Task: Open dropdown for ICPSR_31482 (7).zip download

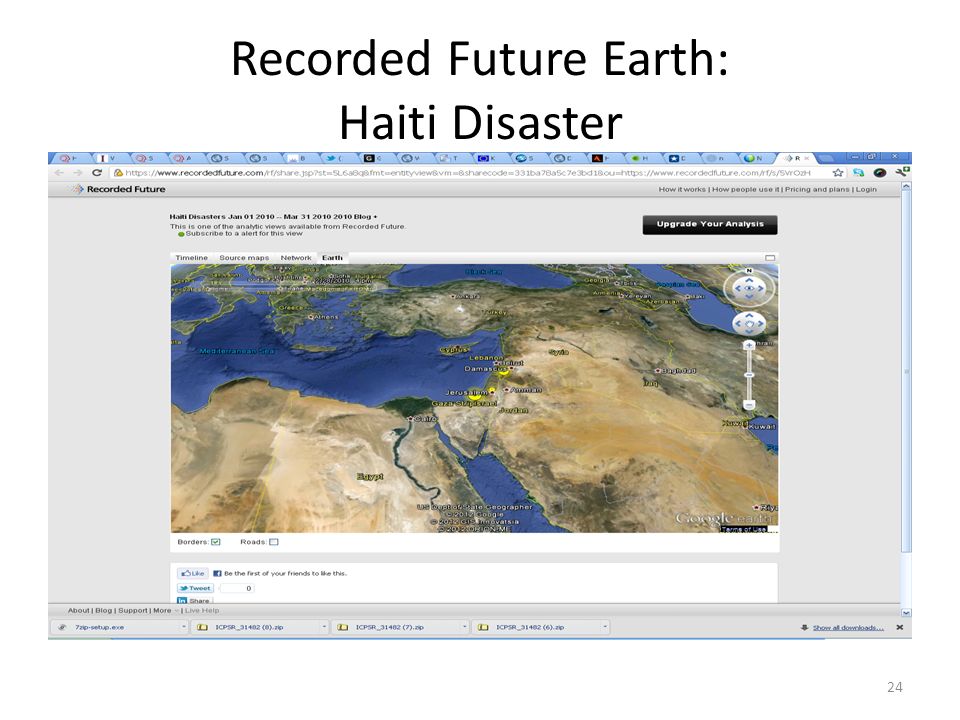Action: pyautogui.click(x=465, y=627)
